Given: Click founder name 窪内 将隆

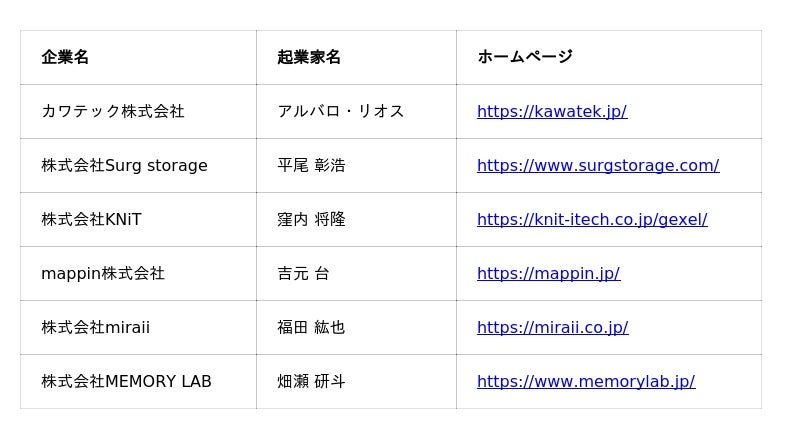Looking at the screenshot, I should [x=311, y=219].
